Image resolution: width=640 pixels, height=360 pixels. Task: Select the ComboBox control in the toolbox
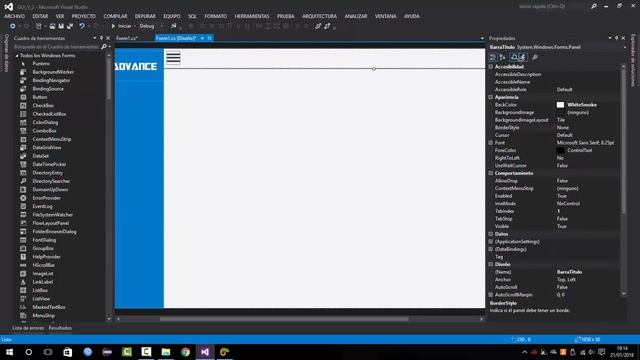click(44, 131)
